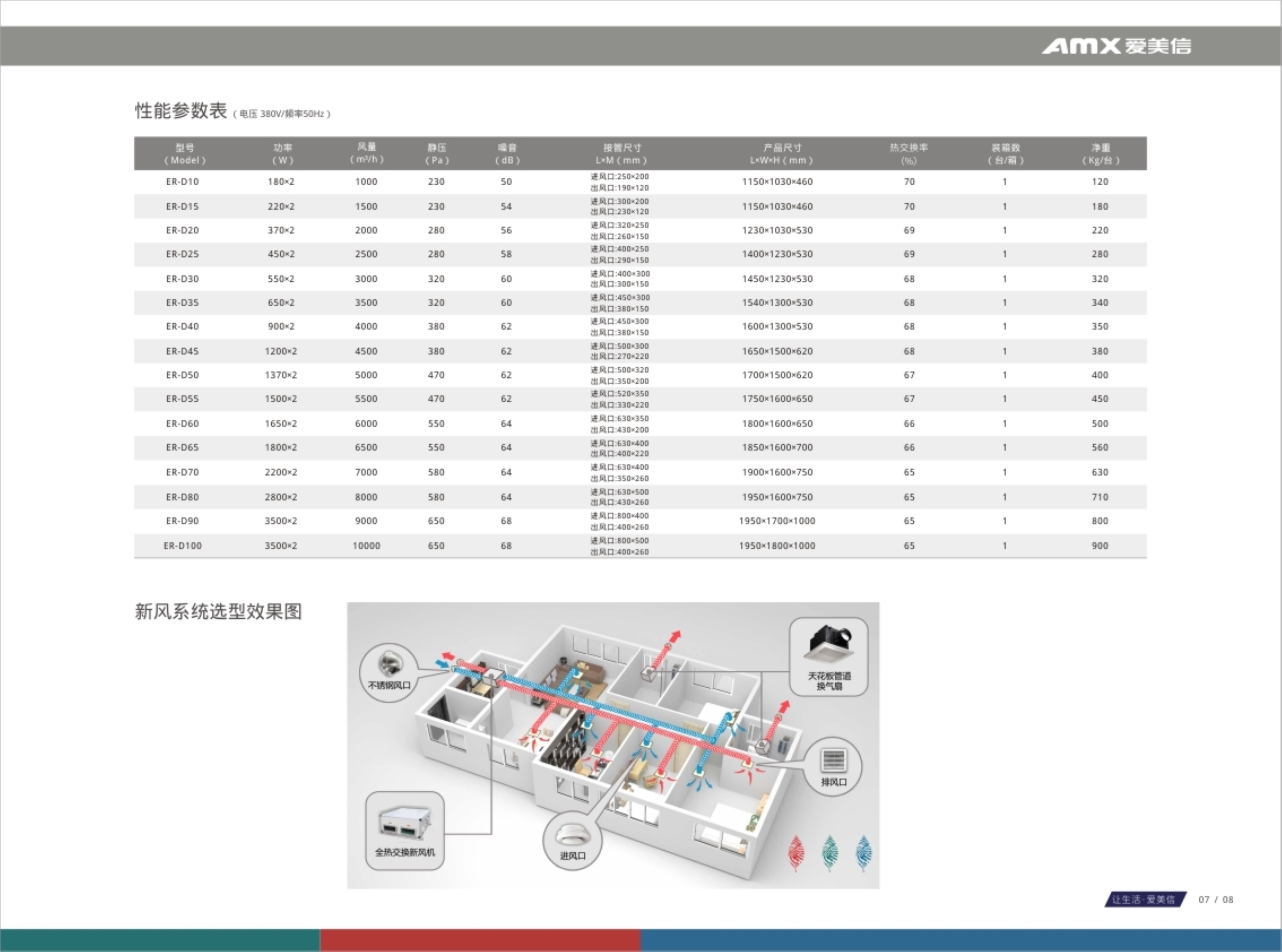Select the ER-D10 model row
Image resolution: width=1282 pixels, height=952 pixels.
coord(182,182)
